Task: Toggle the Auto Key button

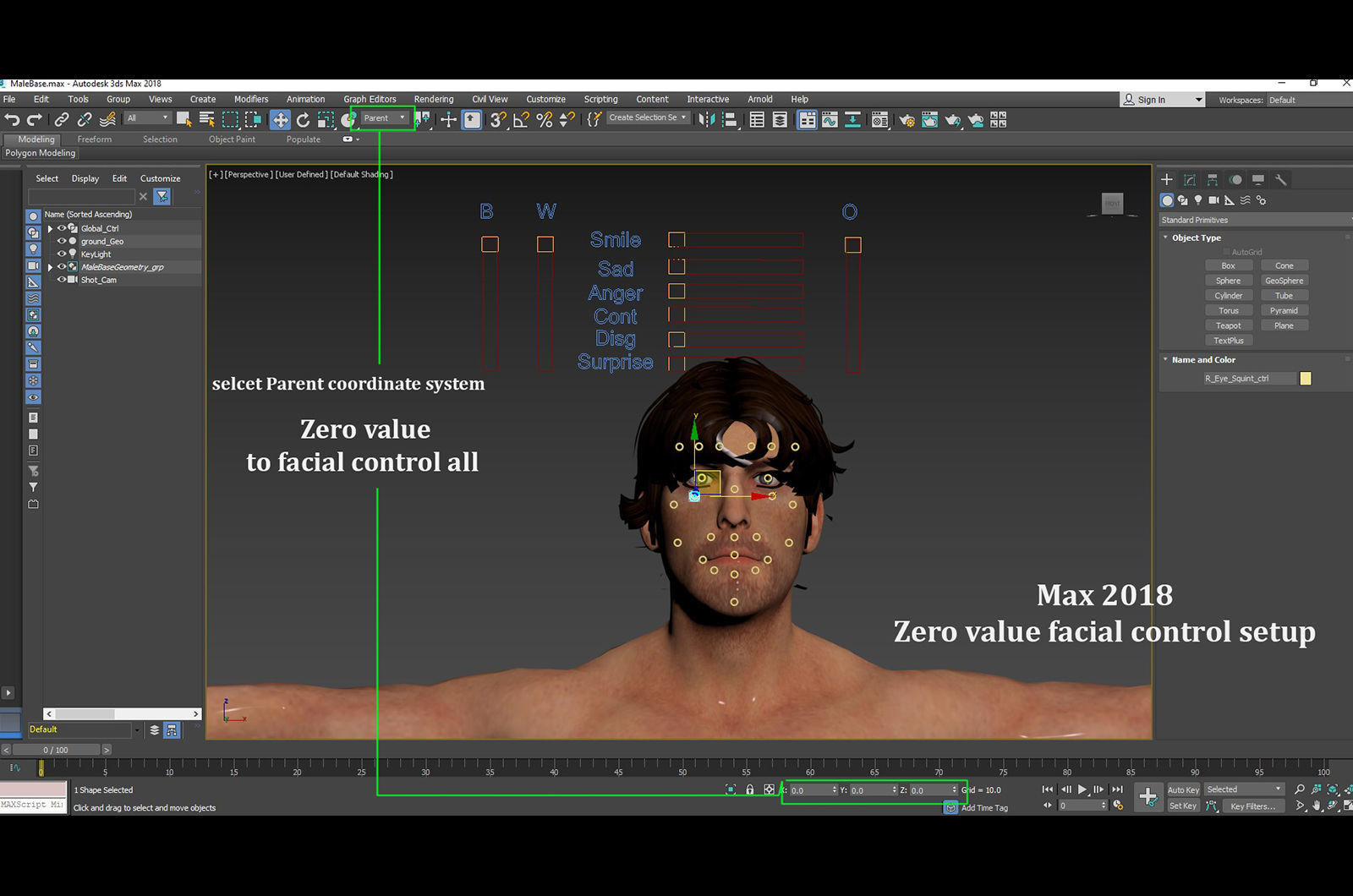Action: click(x=1183, y=789)
